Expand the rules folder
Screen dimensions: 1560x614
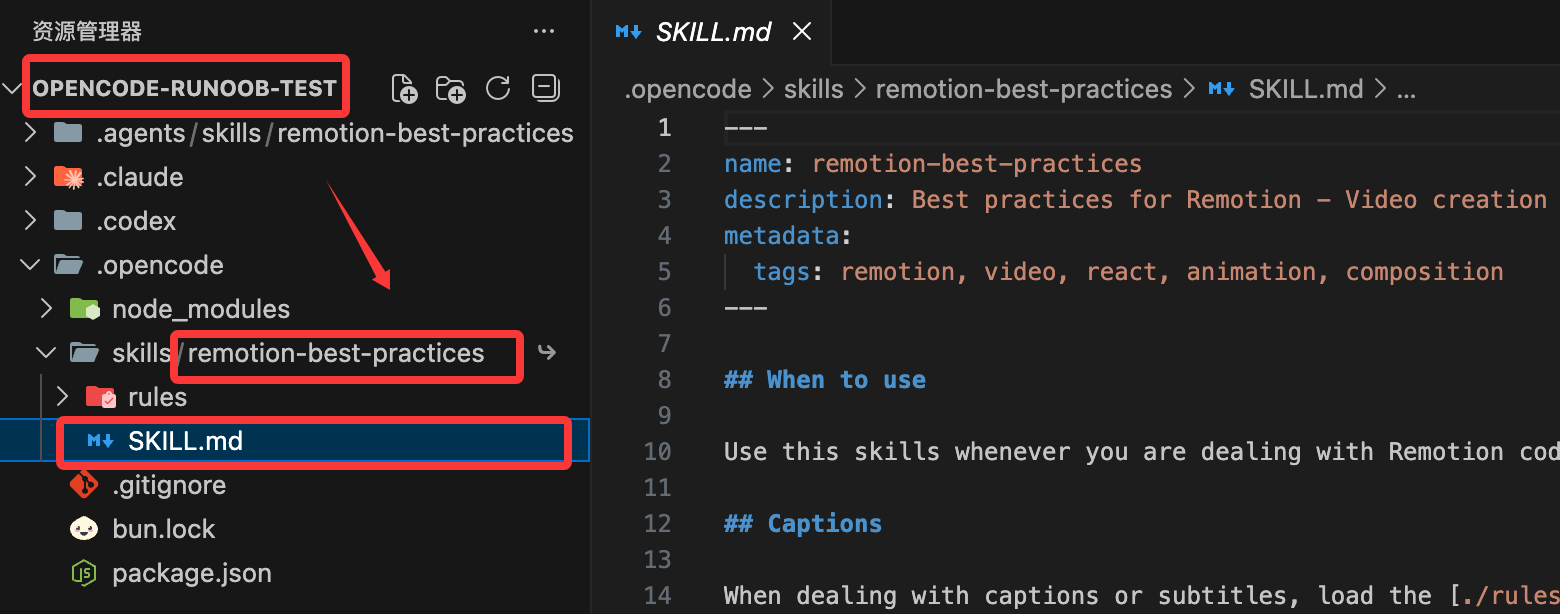click(62, 397)
